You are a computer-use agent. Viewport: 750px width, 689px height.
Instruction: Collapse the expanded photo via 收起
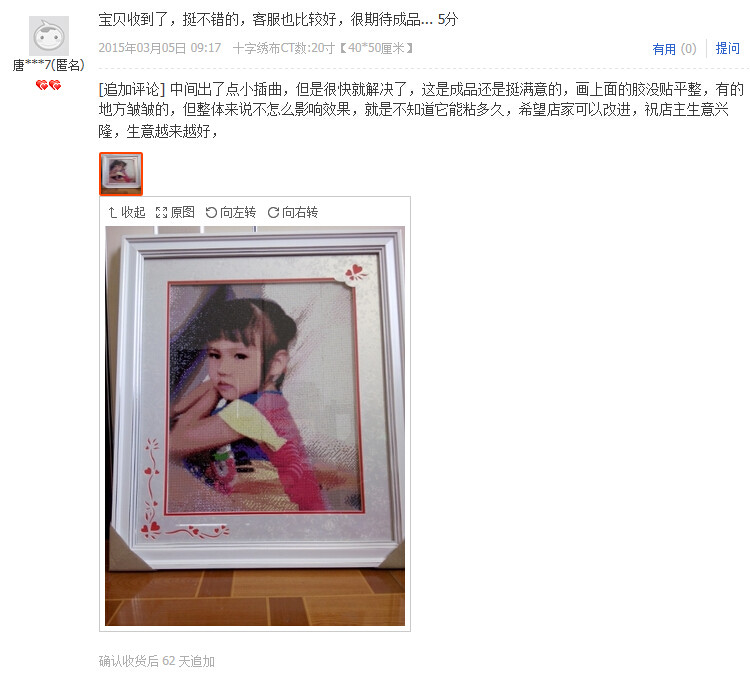[x=127, y=212]
